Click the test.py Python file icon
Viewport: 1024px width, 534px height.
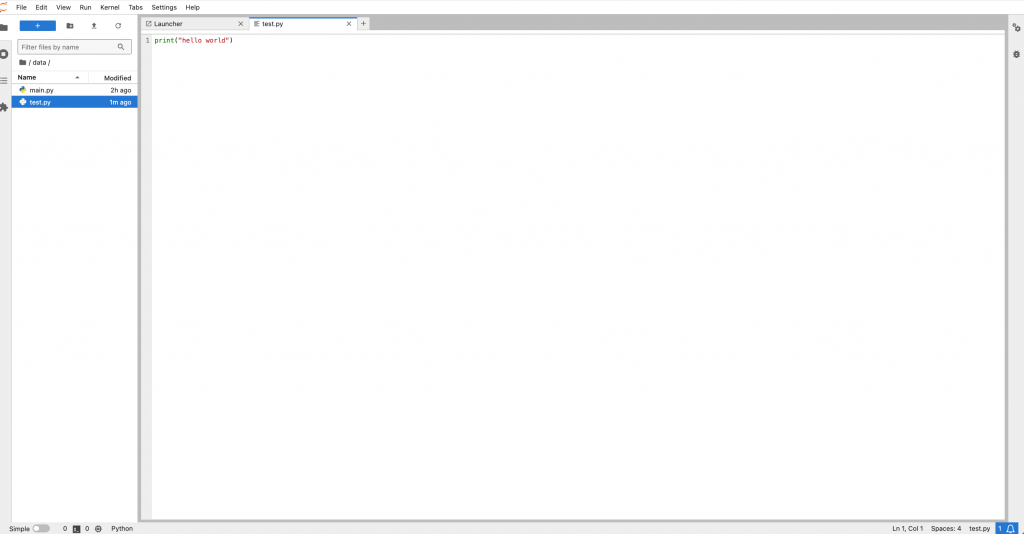pos(23,102)
